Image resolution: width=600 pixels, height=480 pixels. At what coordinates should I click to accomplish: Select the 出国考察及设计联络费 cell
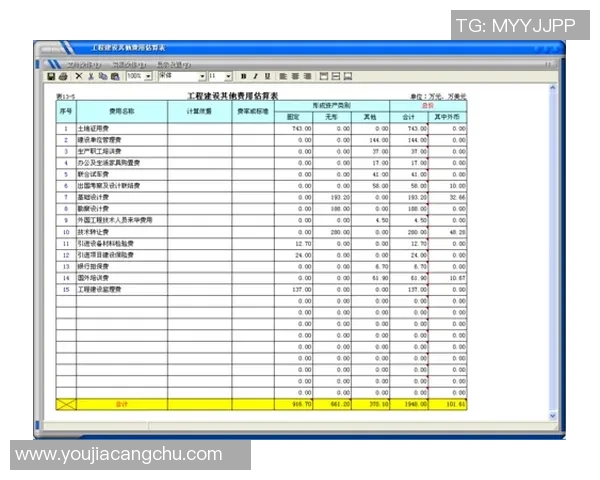click(122, 186)
